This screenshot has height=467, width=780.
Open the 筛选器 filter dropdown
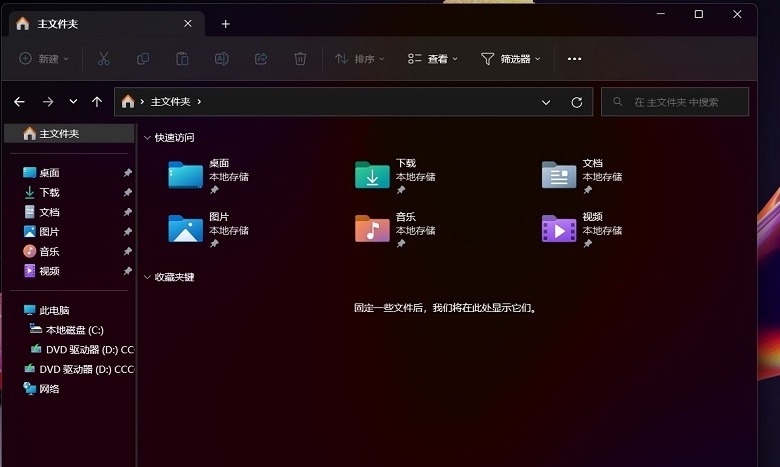coord(510,59)
